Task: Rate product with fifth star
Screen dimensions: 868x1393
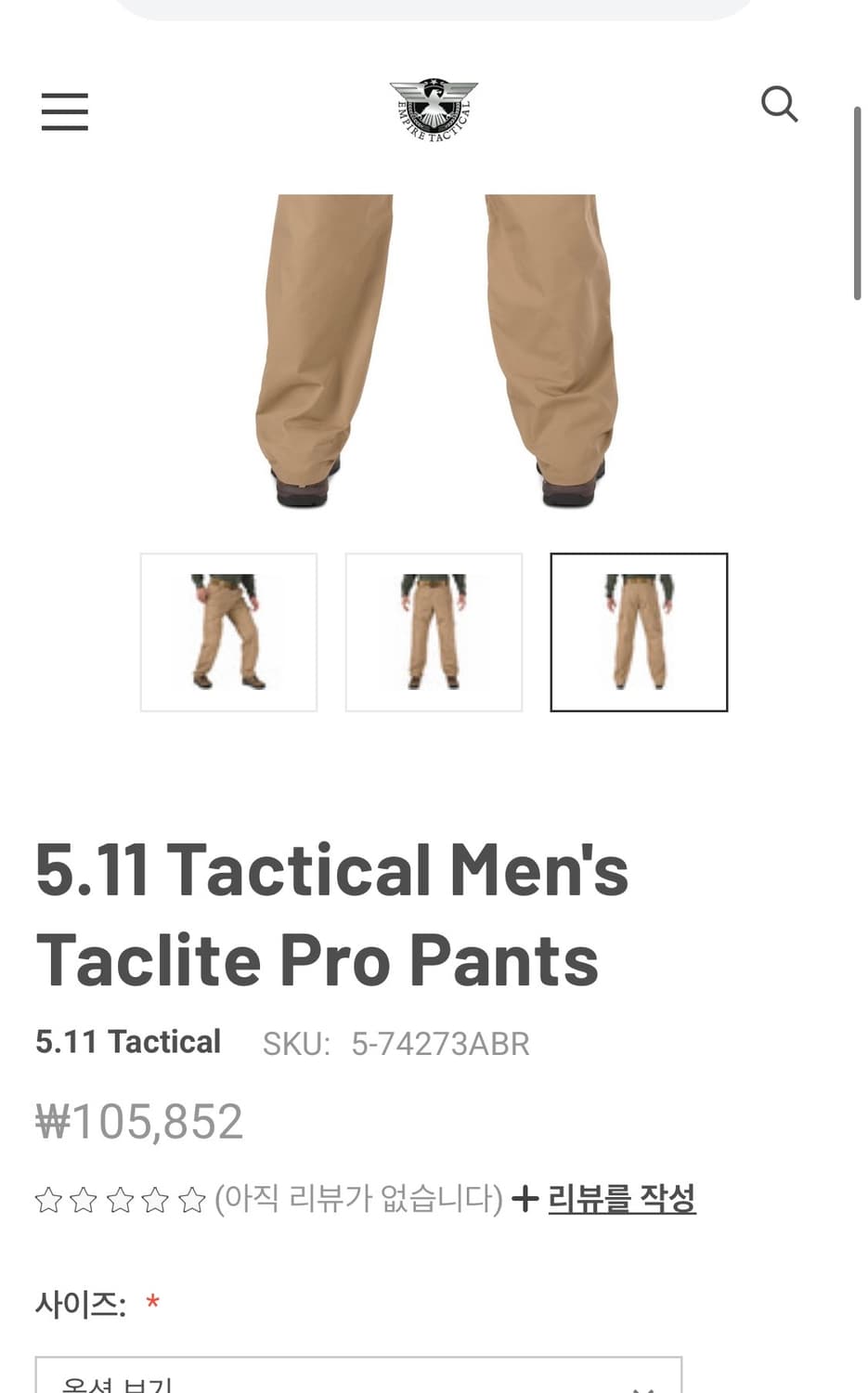Action: 191,1200
